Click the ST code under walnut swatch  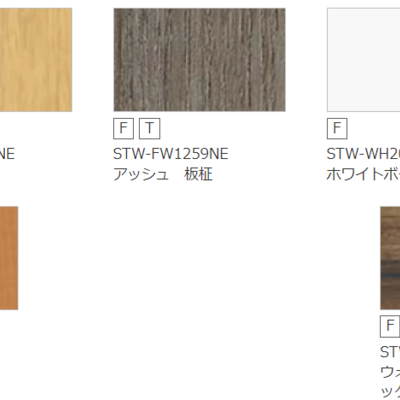pyautogui.click(x=390, y=352)
